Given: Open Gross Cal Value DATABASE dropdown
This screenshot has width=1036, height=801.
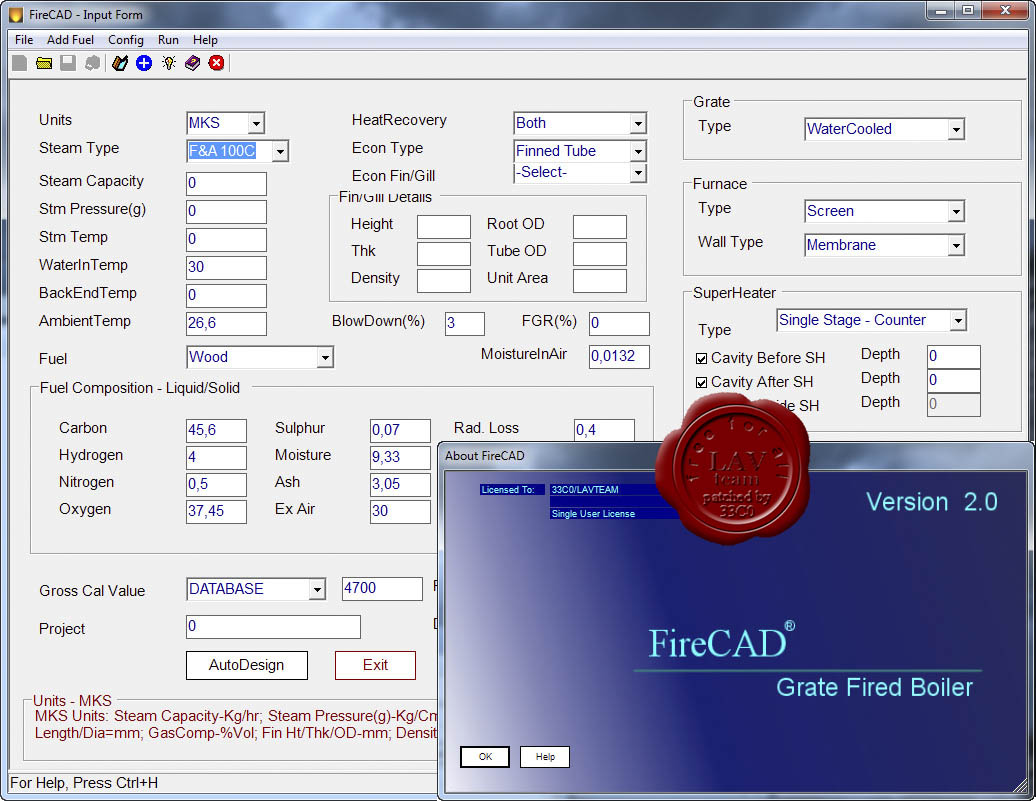Looking at the screenshot, I should pyautogui.click(x=318, y=589).
